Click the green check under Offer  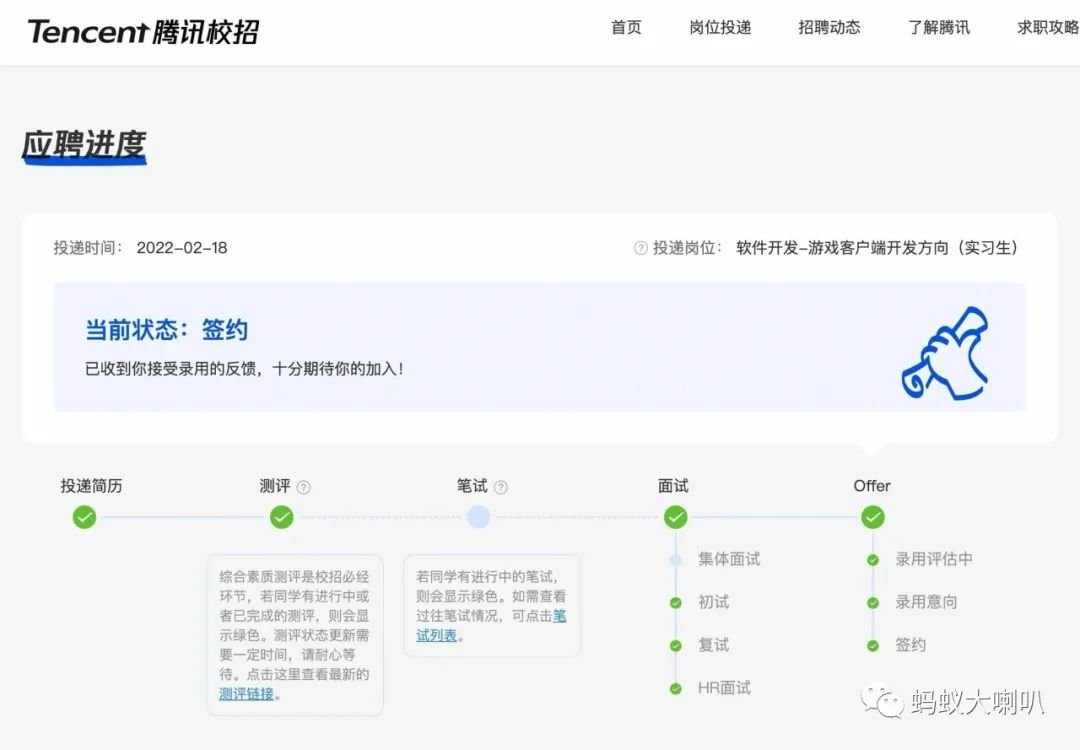(873, 517)
